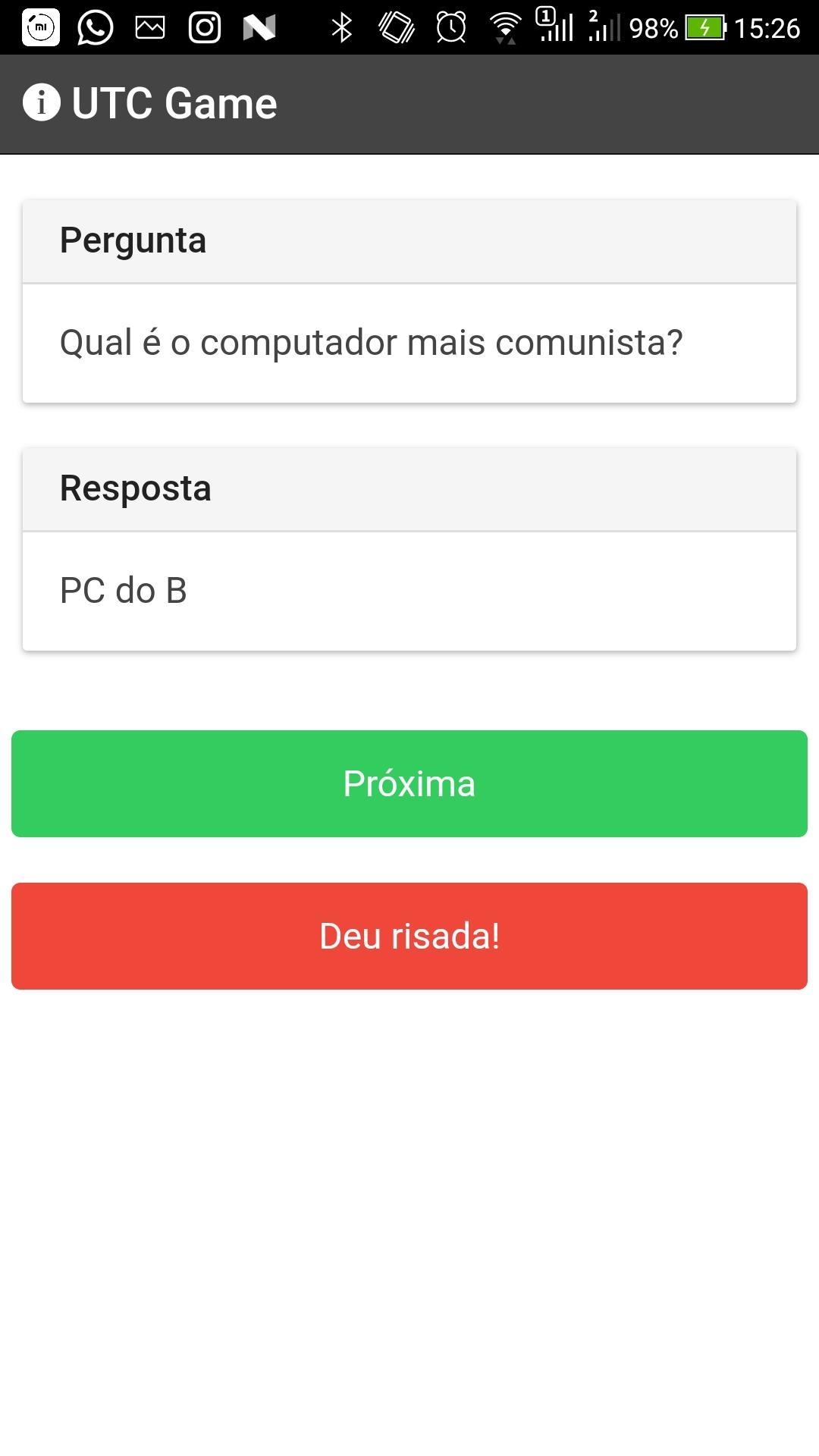The width and height of the screenshot is (819, 1456).
Task: Open the Instagram notification icon
Action: coord(203,27)
